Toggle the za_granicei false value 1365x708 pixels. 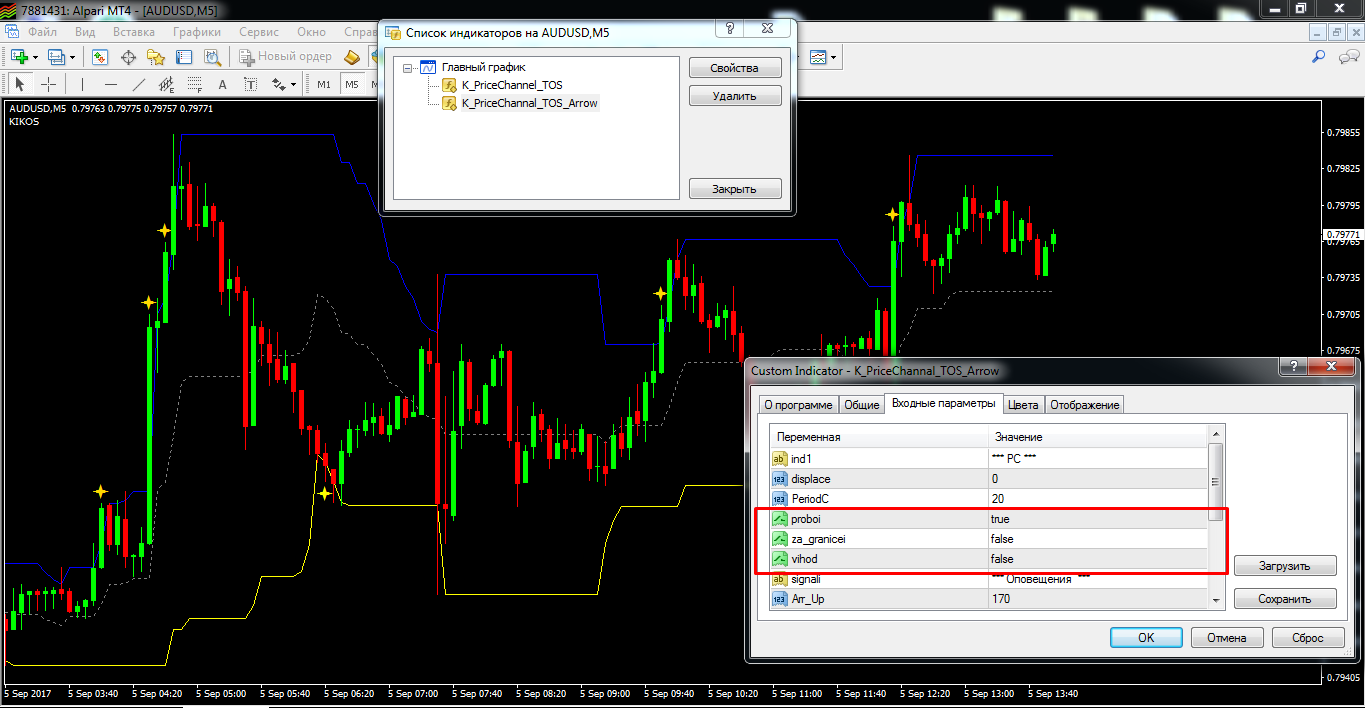1001,539
